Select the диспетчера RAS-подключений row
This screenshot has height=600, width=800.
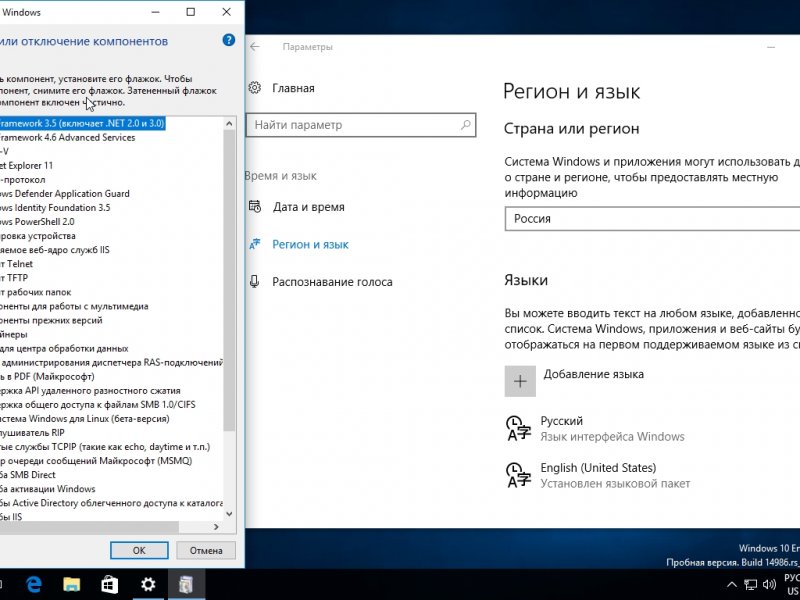coord(111,363)
